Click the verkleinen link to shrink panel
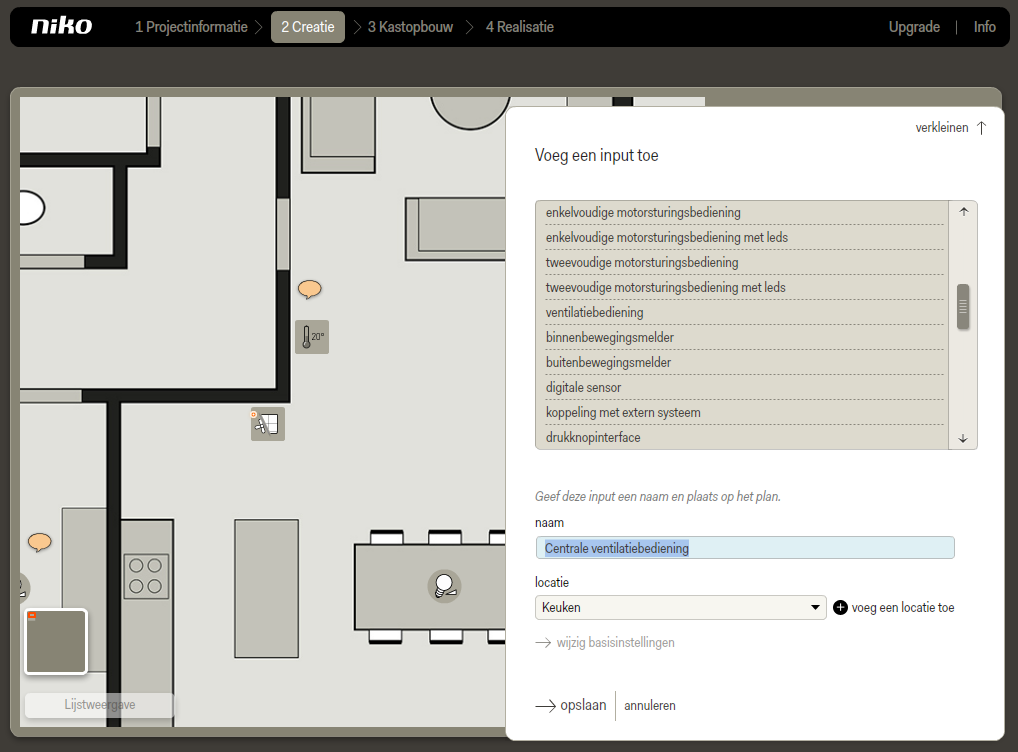This screenshot has width=1018, height=752. coord(941,128)
